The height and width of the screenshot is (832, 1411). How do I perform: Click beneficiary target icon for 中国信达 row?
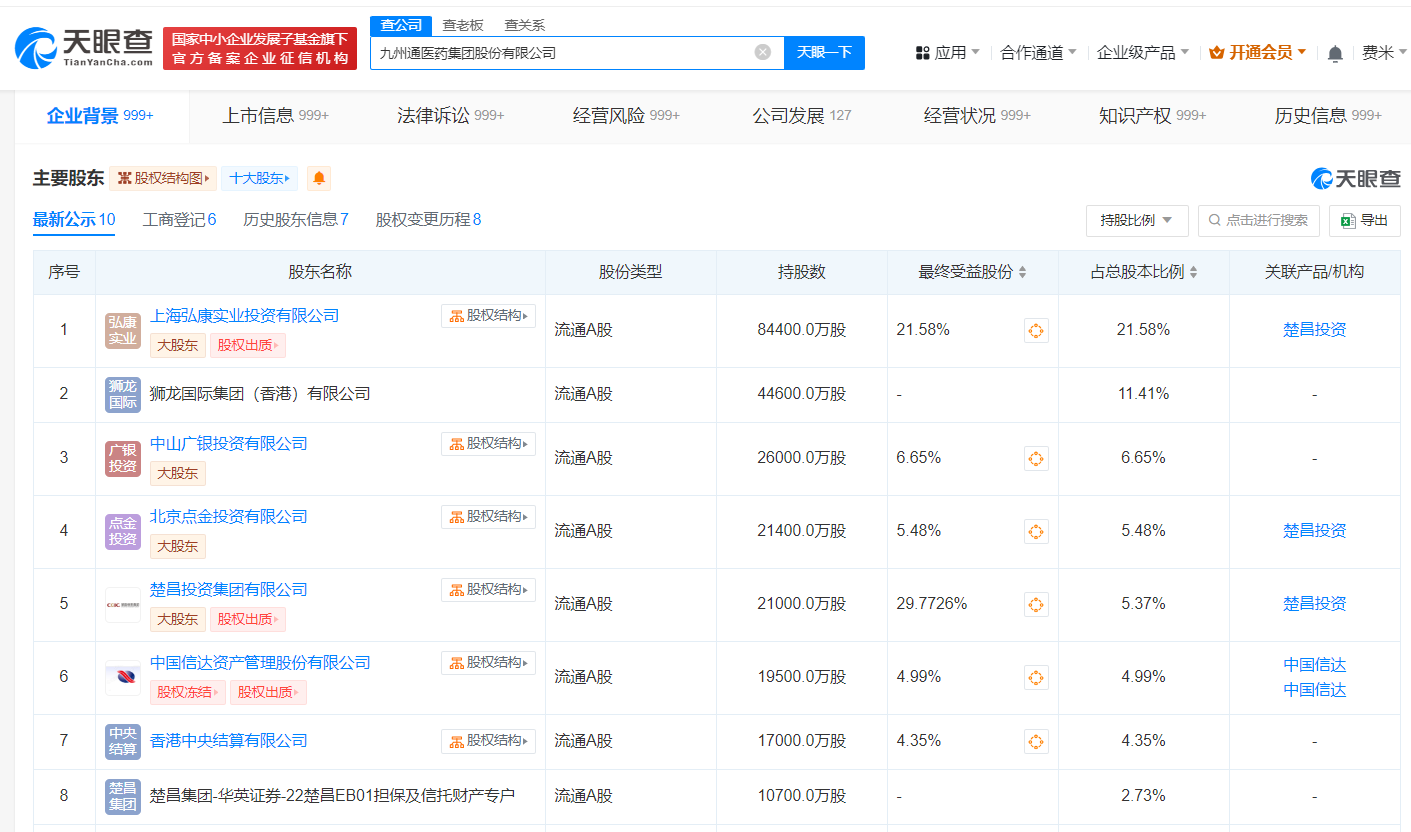coord(1036,677)
